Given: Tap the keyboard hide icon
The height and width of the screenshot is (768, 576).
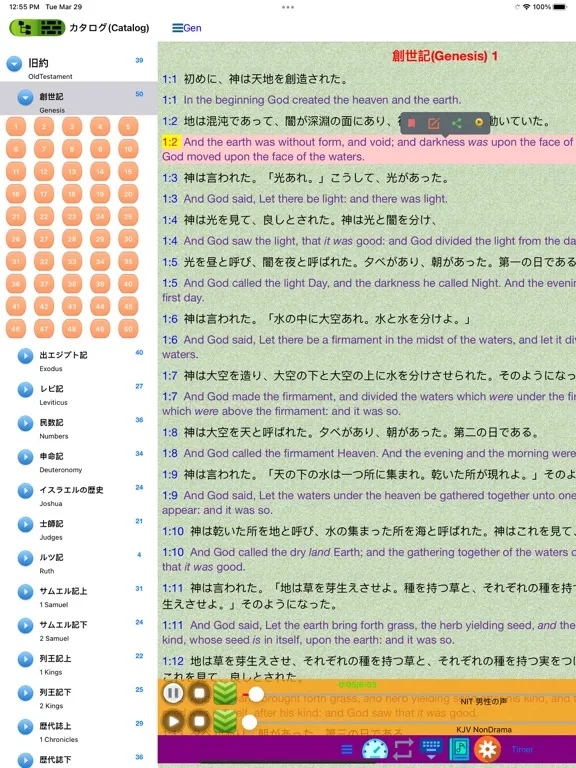Looking at the screenshot, I should 431,749.
